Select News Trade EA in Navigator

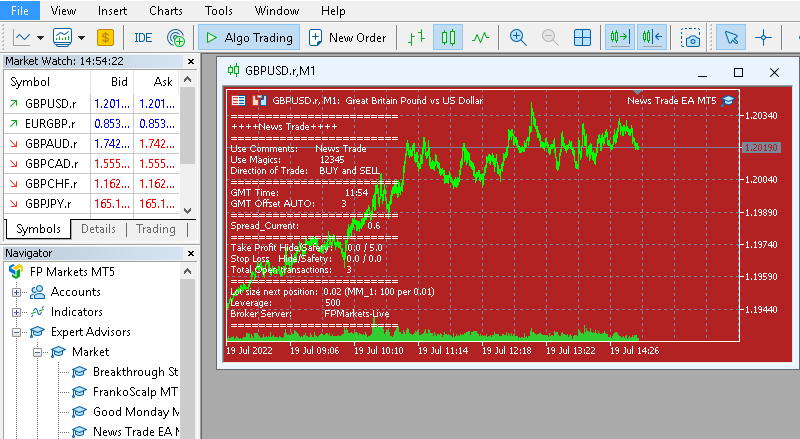click(136, 431)
